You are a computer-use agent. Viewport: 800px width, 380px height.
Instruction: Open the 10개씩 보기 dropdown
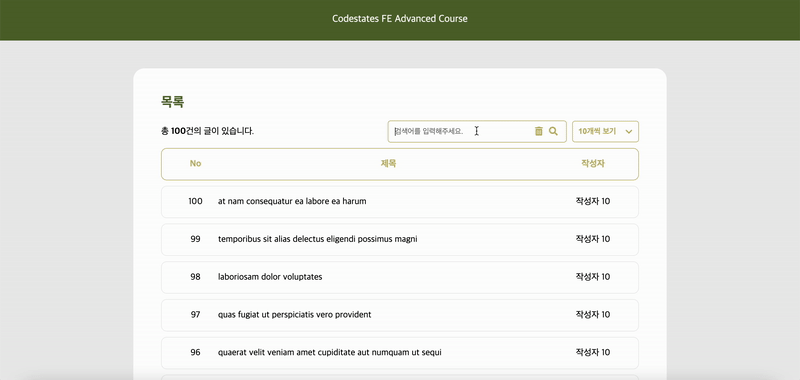coord(605,131)
